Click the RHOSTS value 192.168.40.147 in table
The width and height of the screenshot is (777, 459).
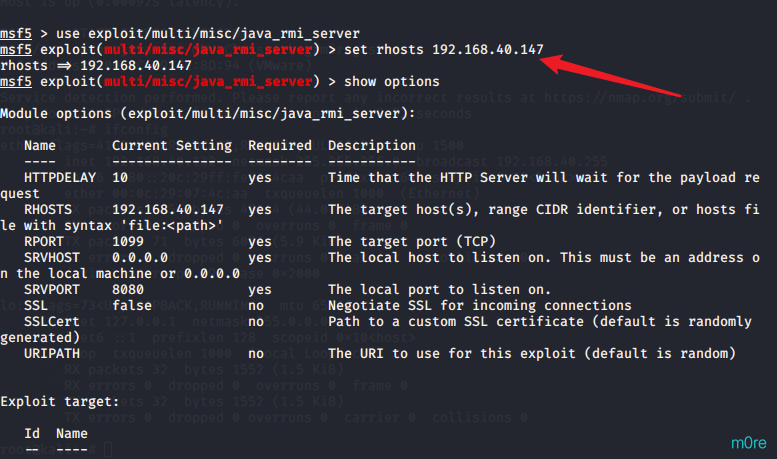[168, 210]
